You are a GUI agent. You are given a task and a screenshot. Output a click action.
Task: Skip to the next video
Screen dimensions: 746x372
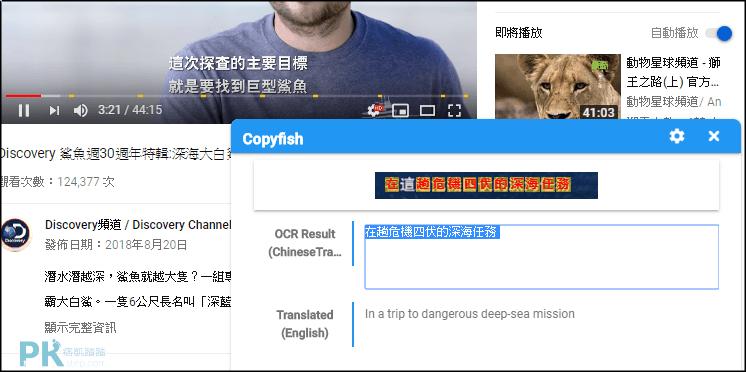coord(54,111)
